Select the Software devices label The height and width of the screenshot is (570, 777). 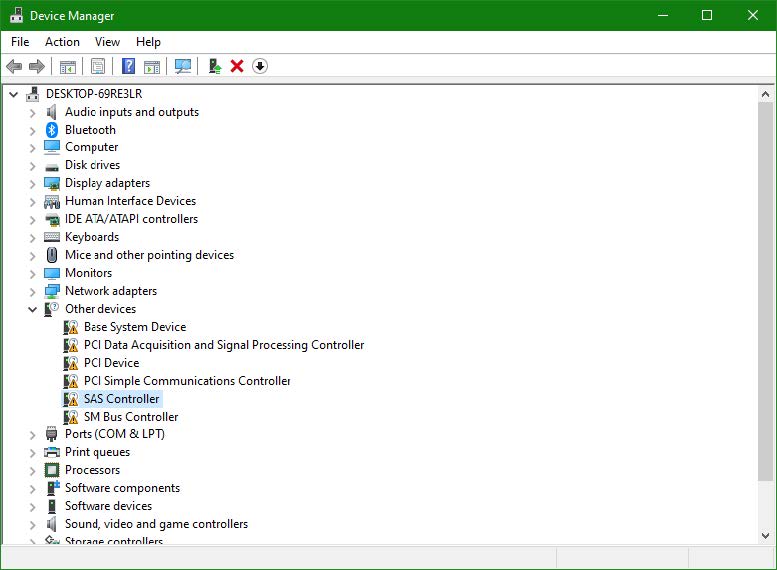109,506
